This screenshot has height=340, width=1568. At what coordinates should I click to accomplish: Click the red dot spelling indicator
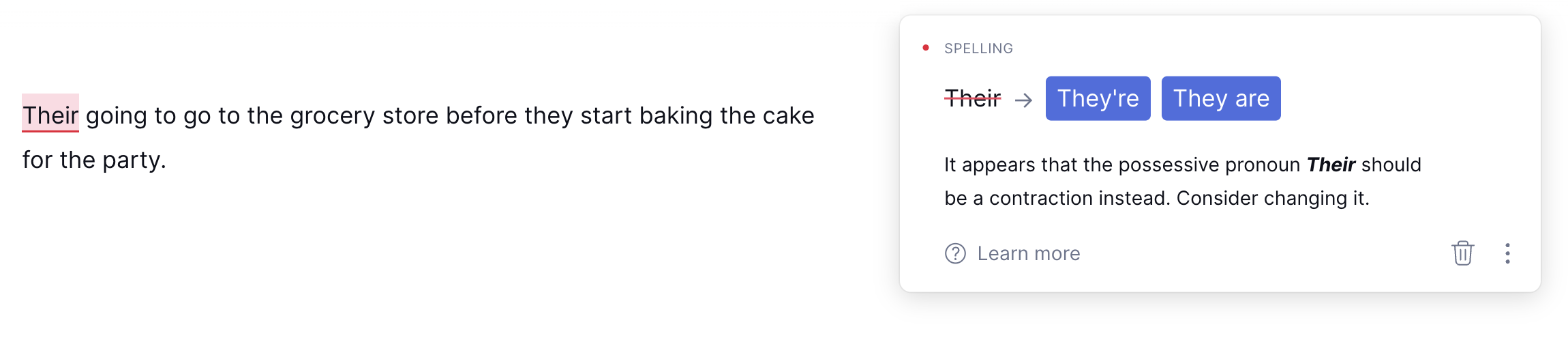(x=925, y=48)
